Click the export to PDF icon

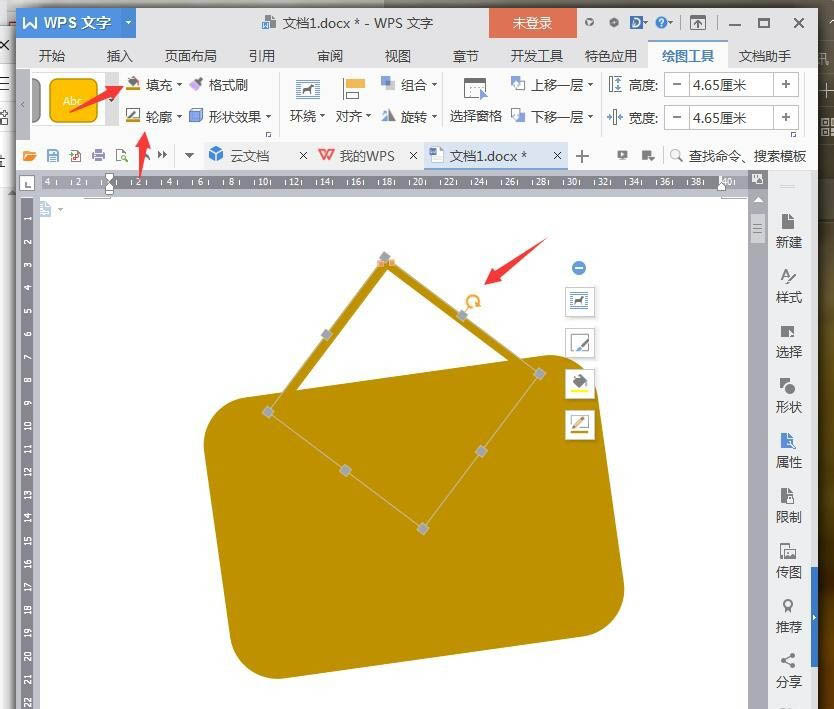point(75,155)
